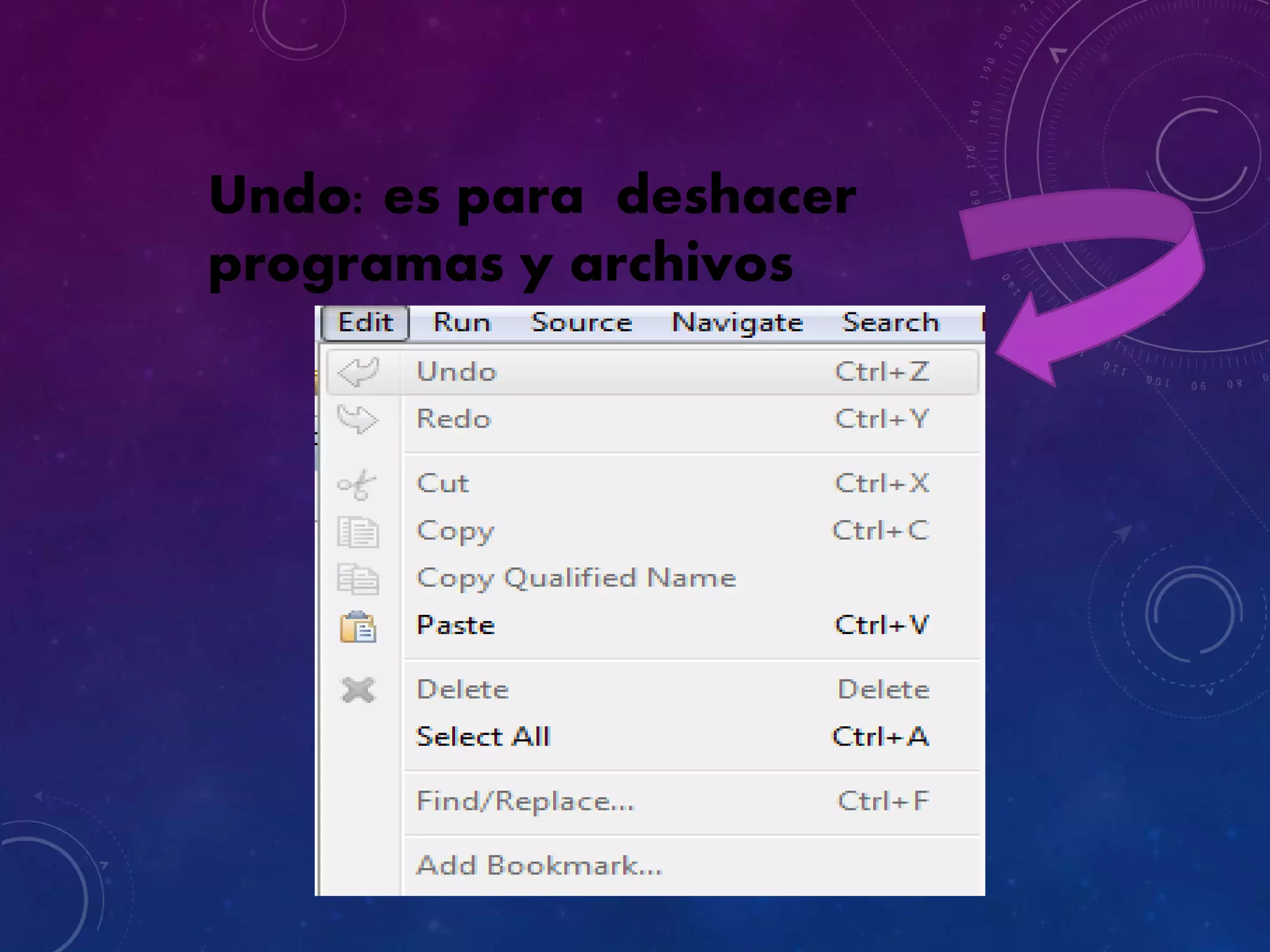Click the Copy documents icon
Viewport: 1270px width, 952px height.
(x=358, y=532)
